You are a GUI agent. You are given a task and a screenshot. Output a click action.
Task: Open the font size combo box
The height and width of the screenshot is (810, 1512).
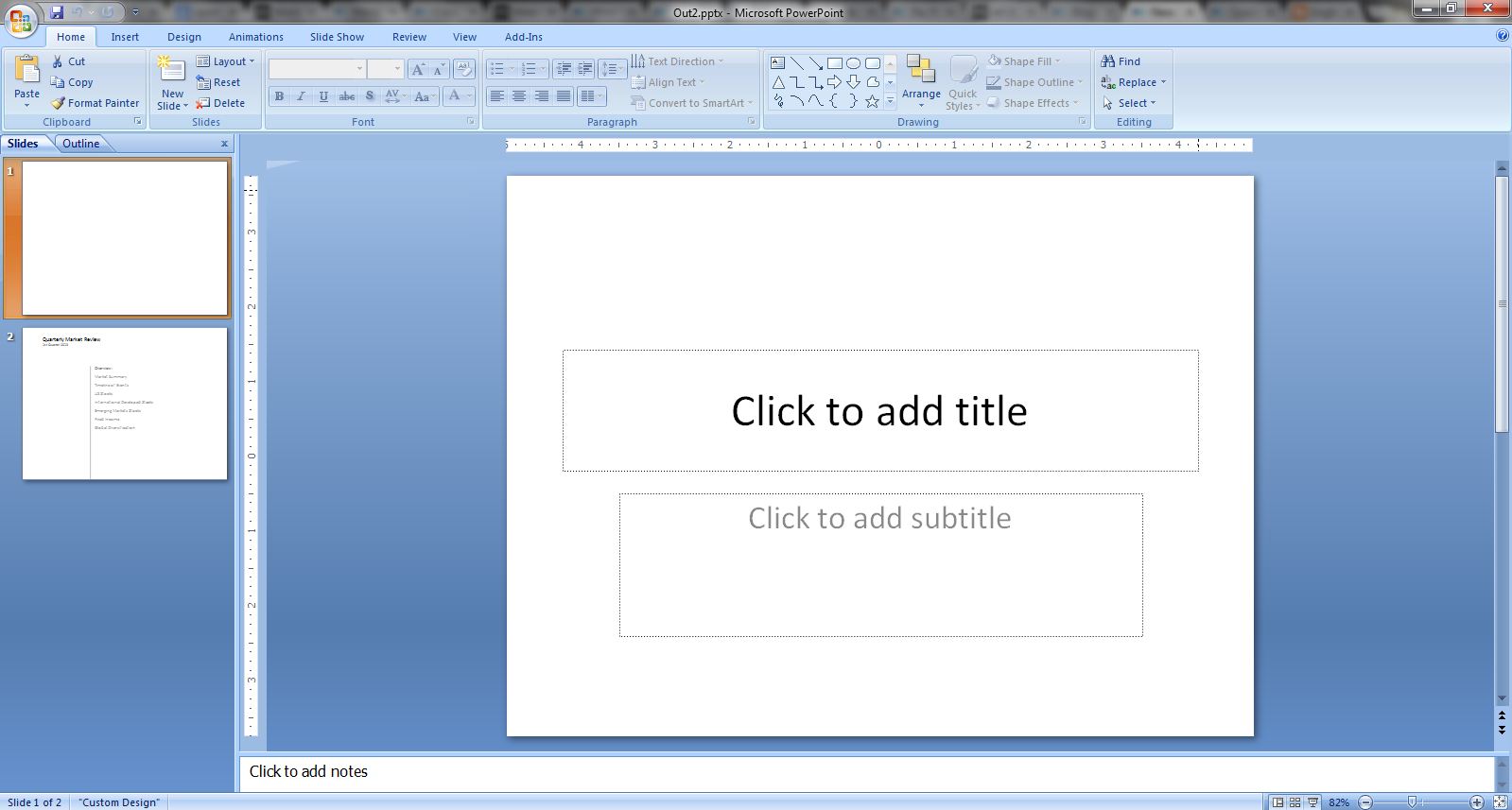coord(386,69)
